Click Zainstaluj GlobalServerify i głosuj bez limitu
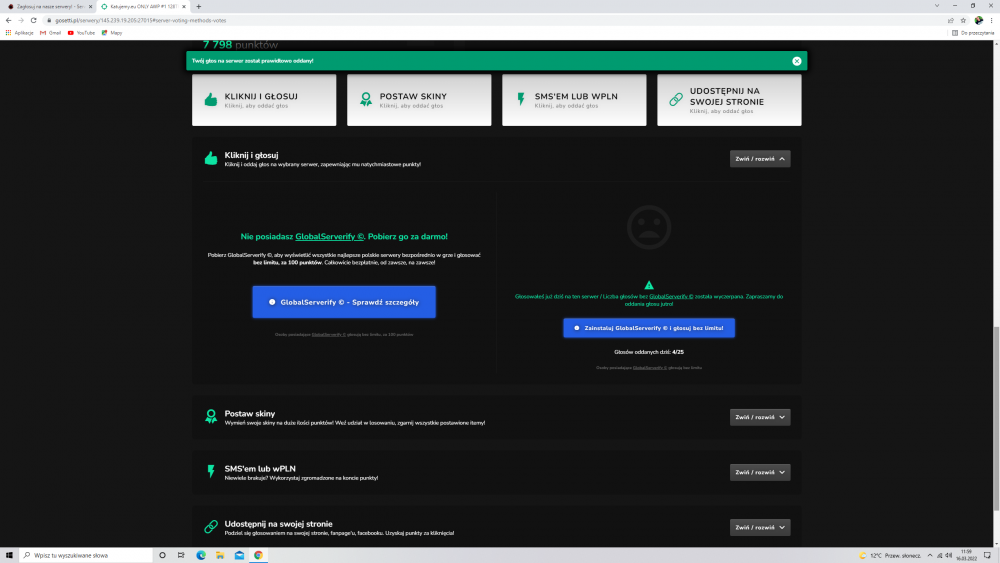This screenshot has width=1000, height=563. tap(649, 328)
